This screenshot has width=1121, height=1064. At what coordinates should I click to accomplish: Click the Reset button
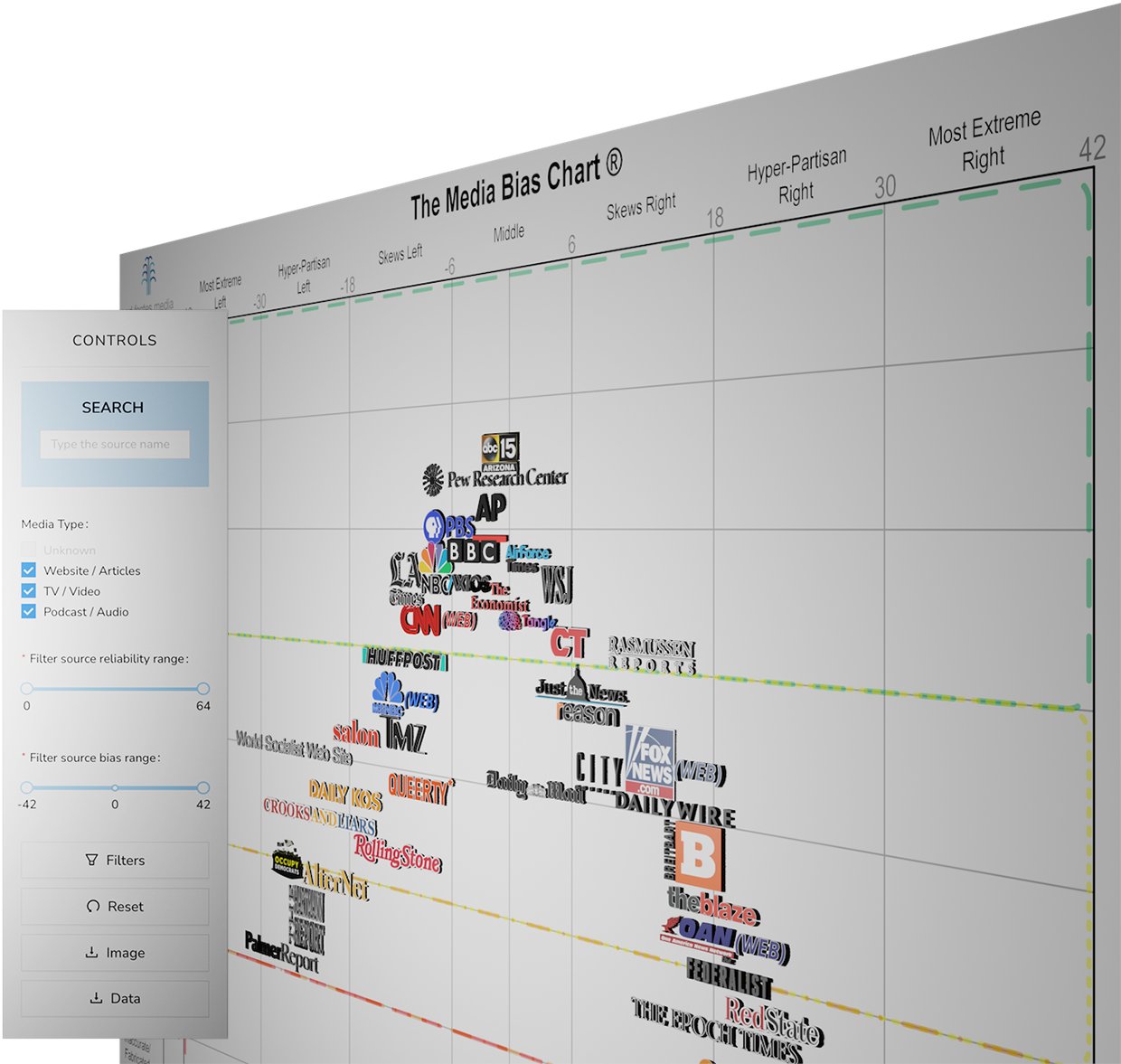pyautogui.click(x=115, y=907)
